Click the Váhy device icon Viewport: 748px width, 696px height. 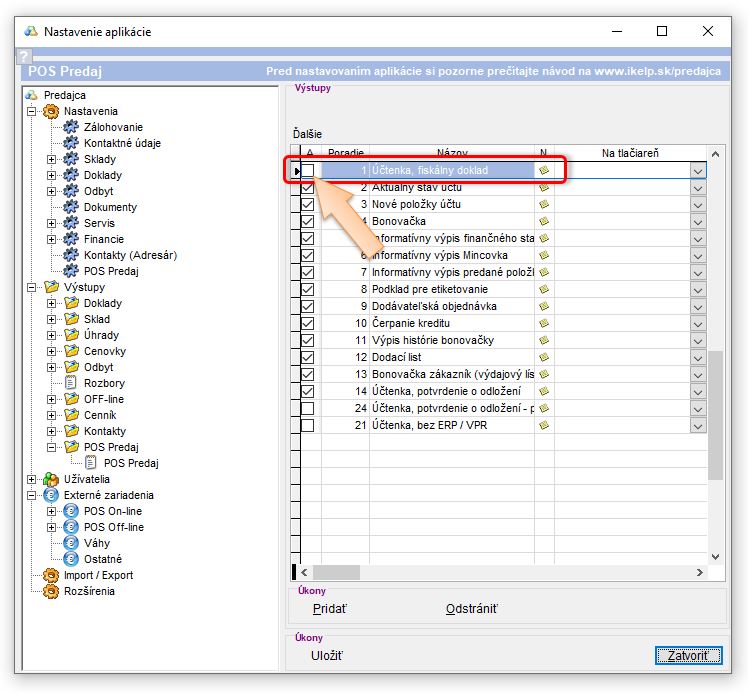[71, 543]
